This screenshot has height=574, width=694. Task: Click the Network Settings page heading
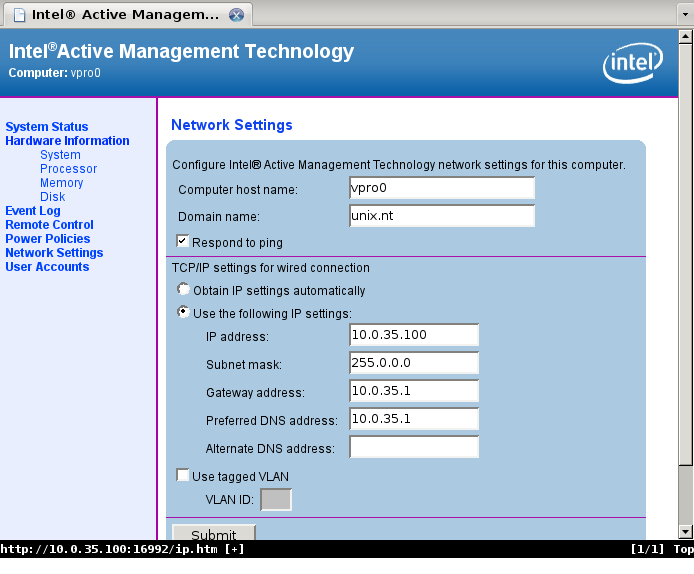point(231,125)
